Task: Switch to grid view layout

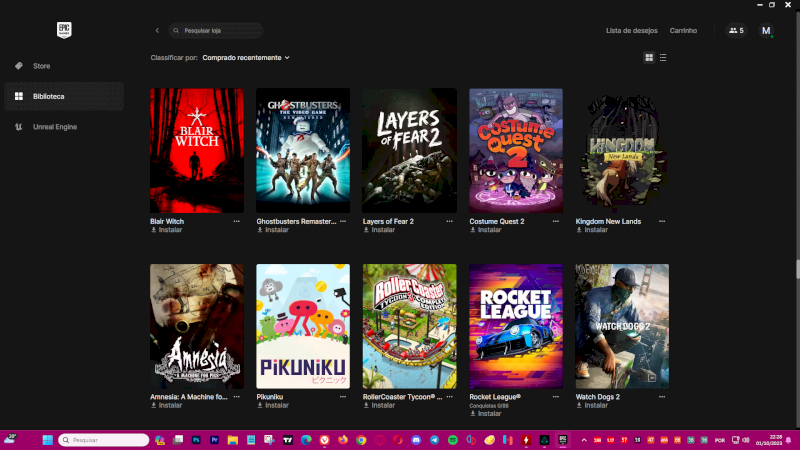Action: [x=649, y=58]
